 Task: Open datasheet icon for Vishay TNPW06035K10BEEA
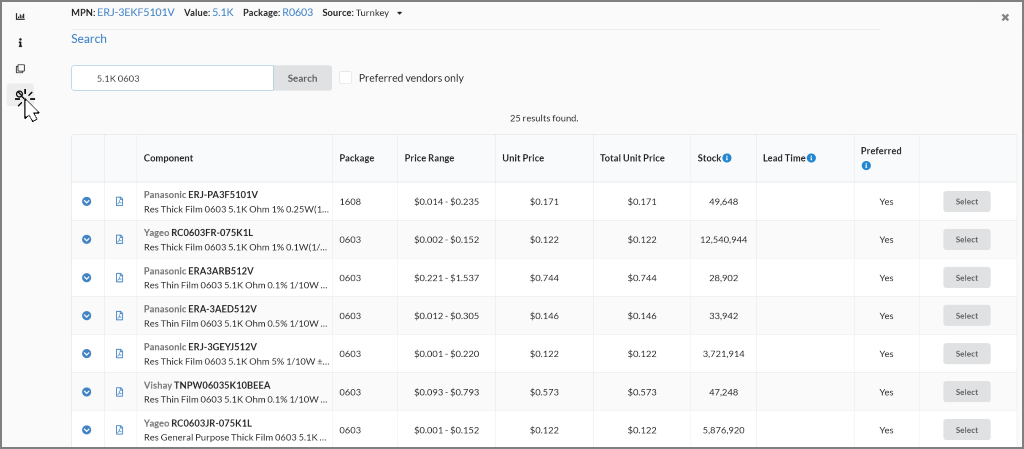click(x=119, y=392)
